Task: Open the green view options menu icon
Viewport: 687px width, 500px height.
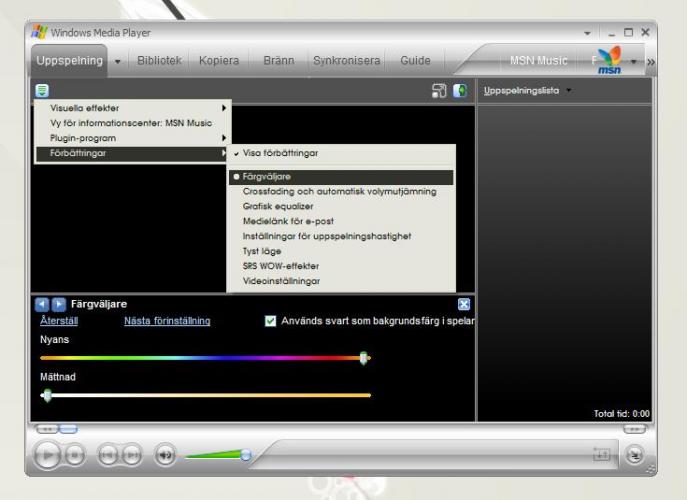Action: pyautogui.click(x=42, y=90)
